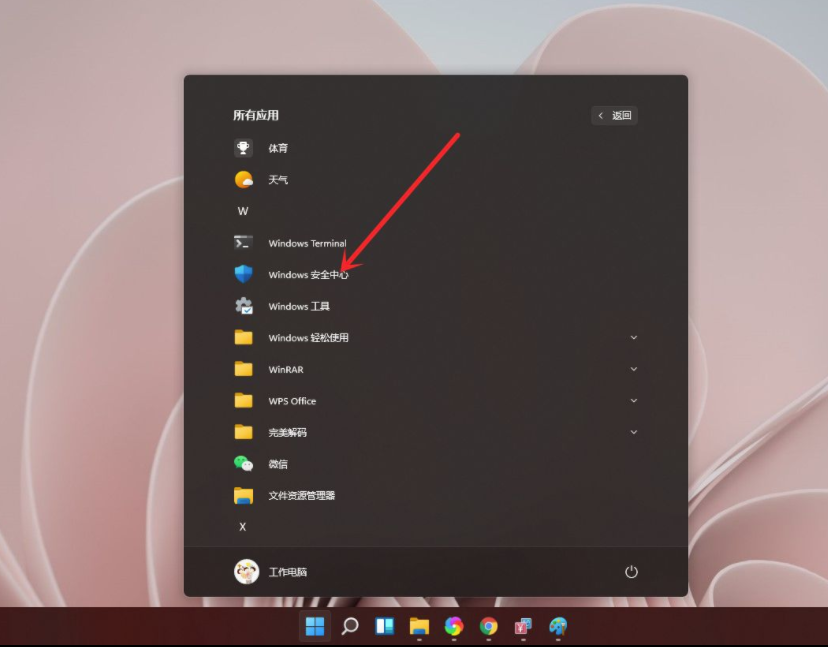Open Windows Terminal from the app list
The height and width of the screenshot is (647, 828).
306,243
